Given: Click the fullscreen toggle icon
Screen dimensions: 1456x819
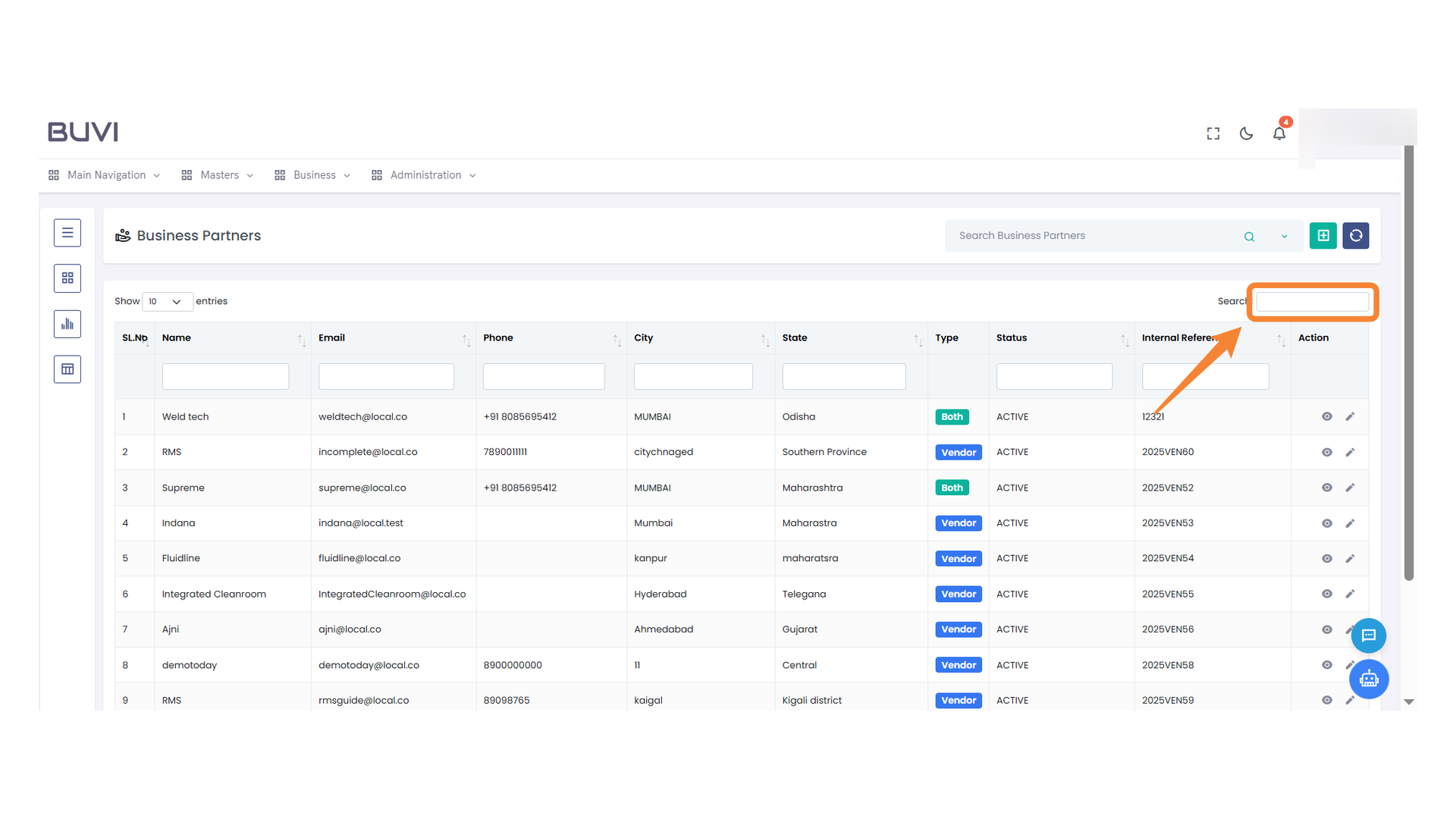Looking at the screenshot, I should coord(1213,133).
